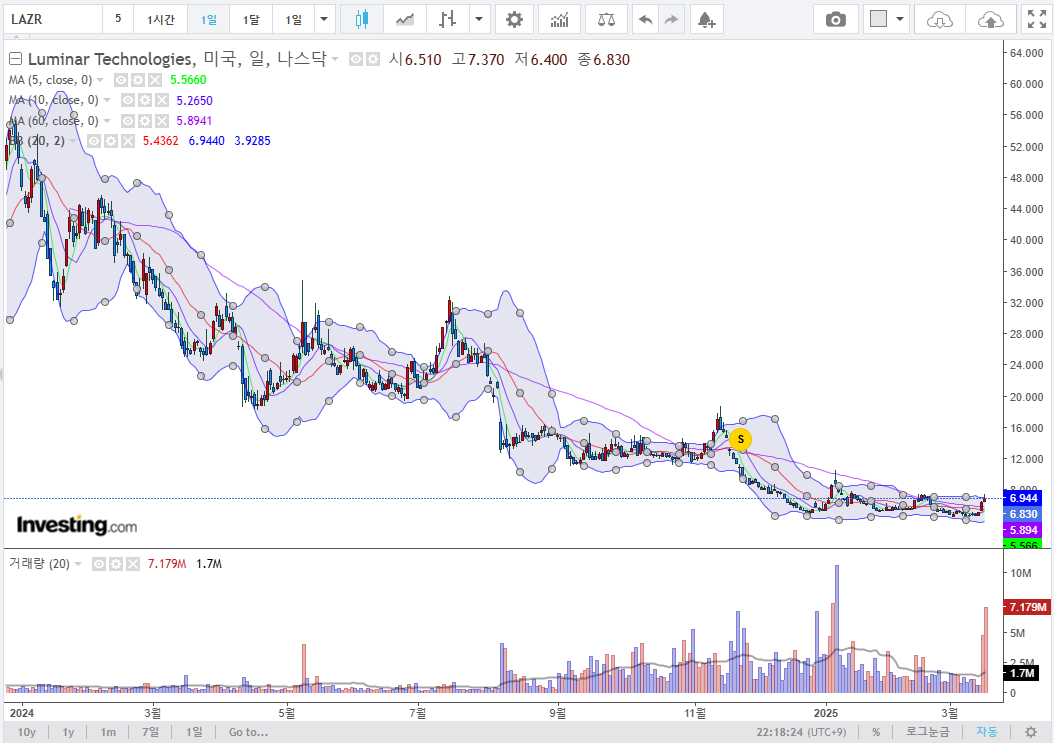Open dropdown arrow next to MA (5, close, 0)
The height and width of the screenshot is (743, 1054).
pyautogui.click(x=100, y=80)
